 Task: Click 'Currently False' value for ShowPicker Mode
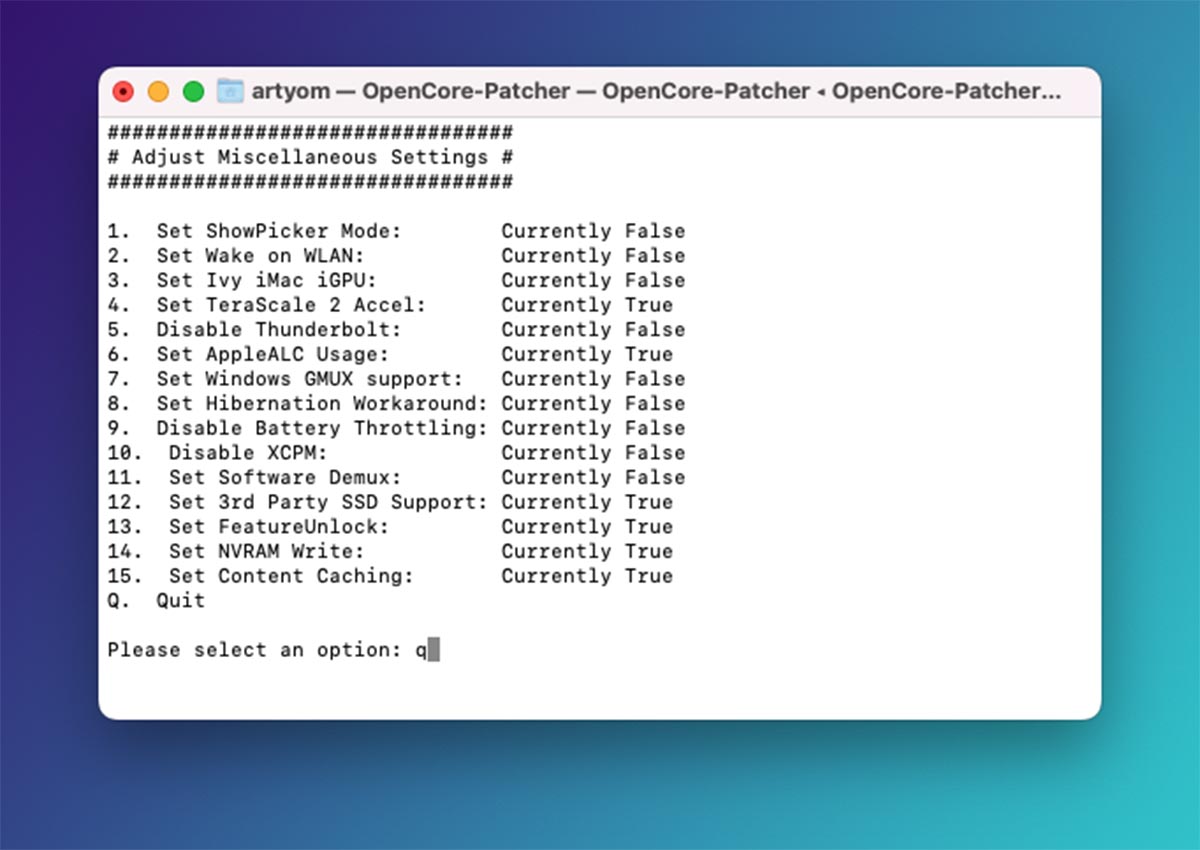593,231
